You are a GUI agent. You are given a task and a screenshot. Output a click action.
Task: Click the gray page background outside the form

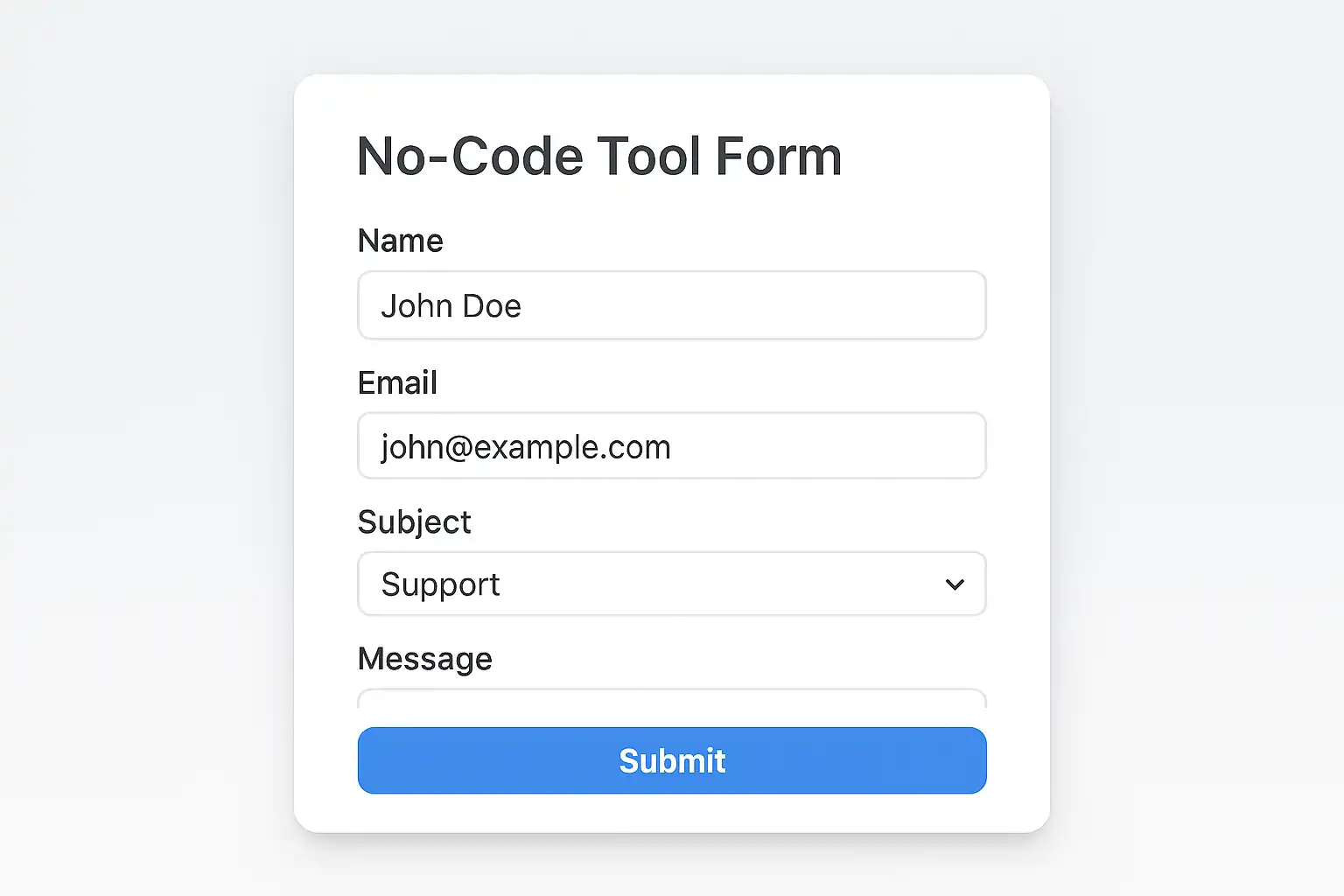click(x=140, y=437)
